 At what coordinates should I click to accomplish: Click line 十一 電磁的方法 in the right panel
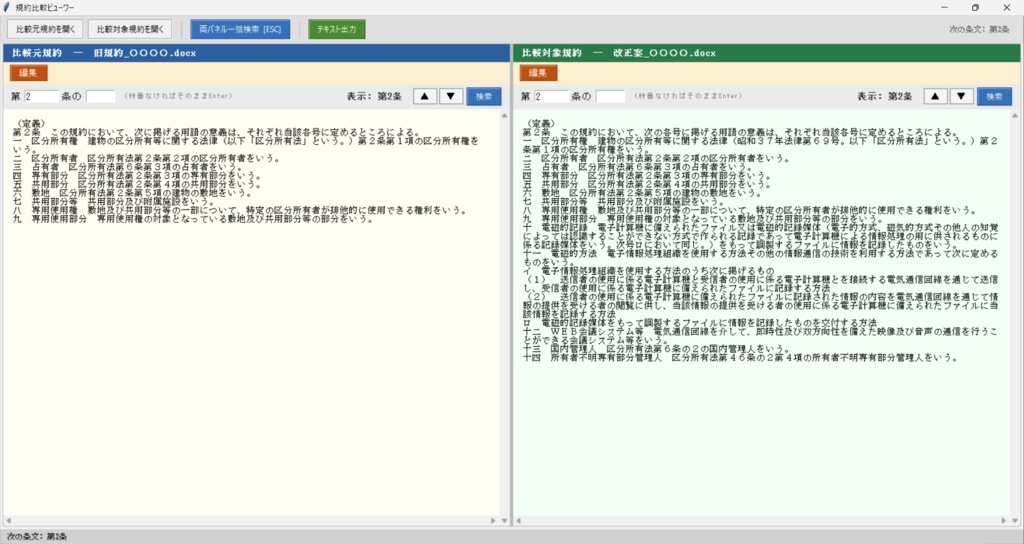pos(760,257)
